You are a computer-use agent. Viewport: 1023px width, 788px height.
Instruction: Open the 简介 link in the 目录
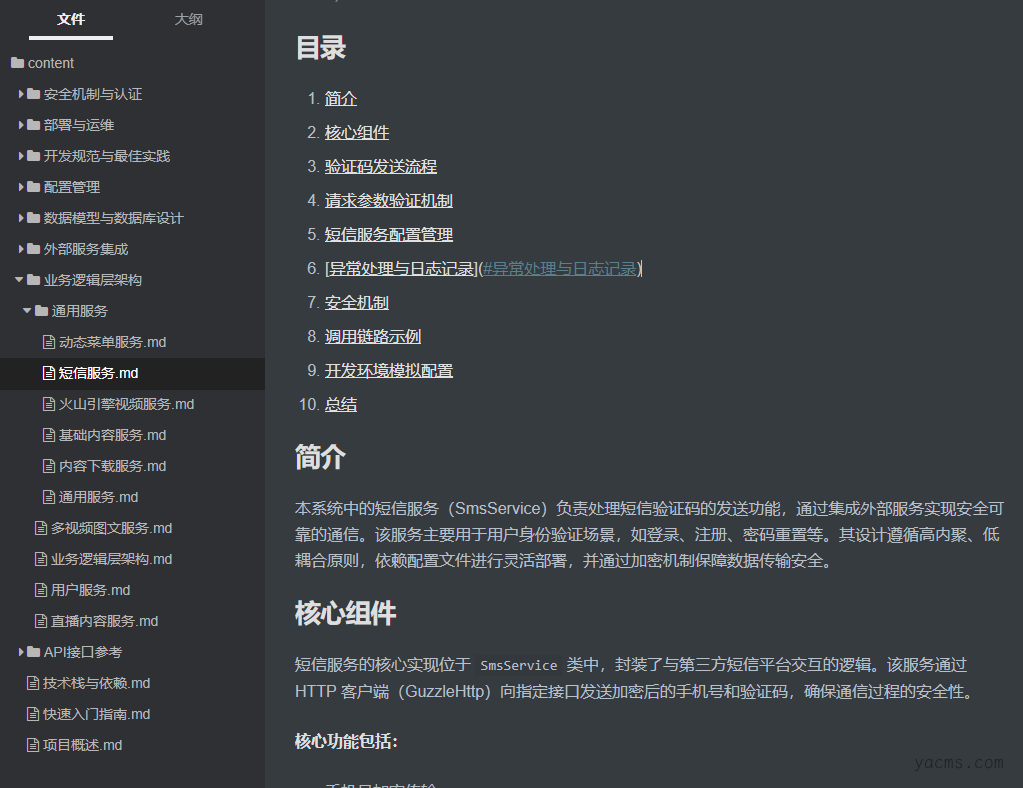pyautogui.click(x=339, y=98)
